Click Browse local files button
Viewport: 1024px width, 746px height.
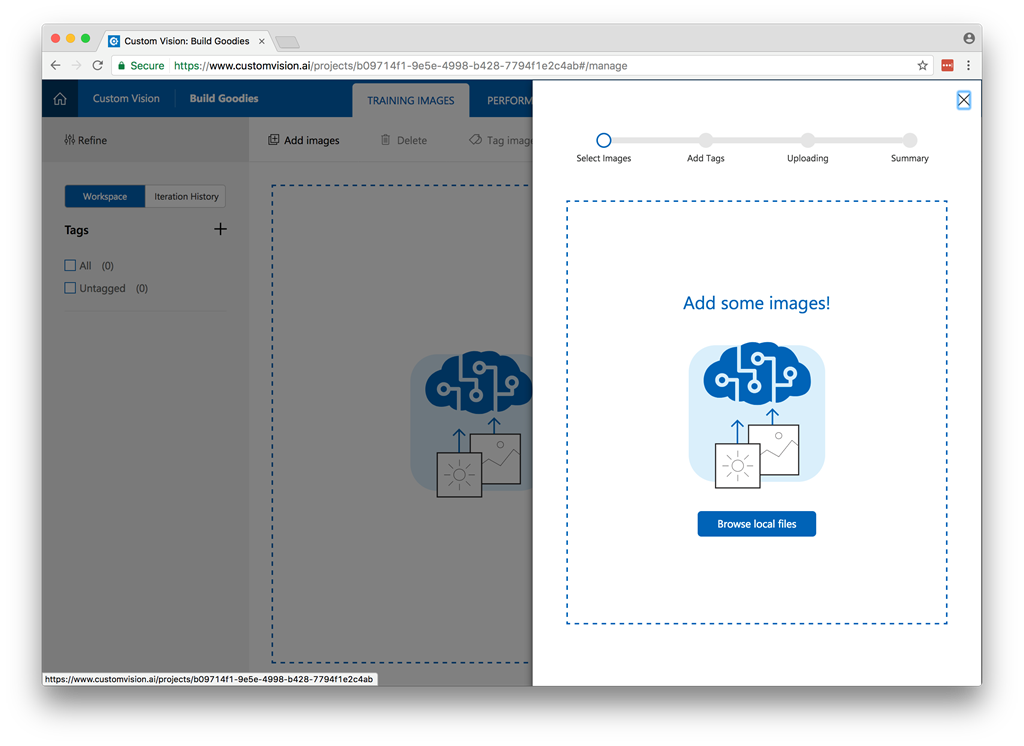756,524
